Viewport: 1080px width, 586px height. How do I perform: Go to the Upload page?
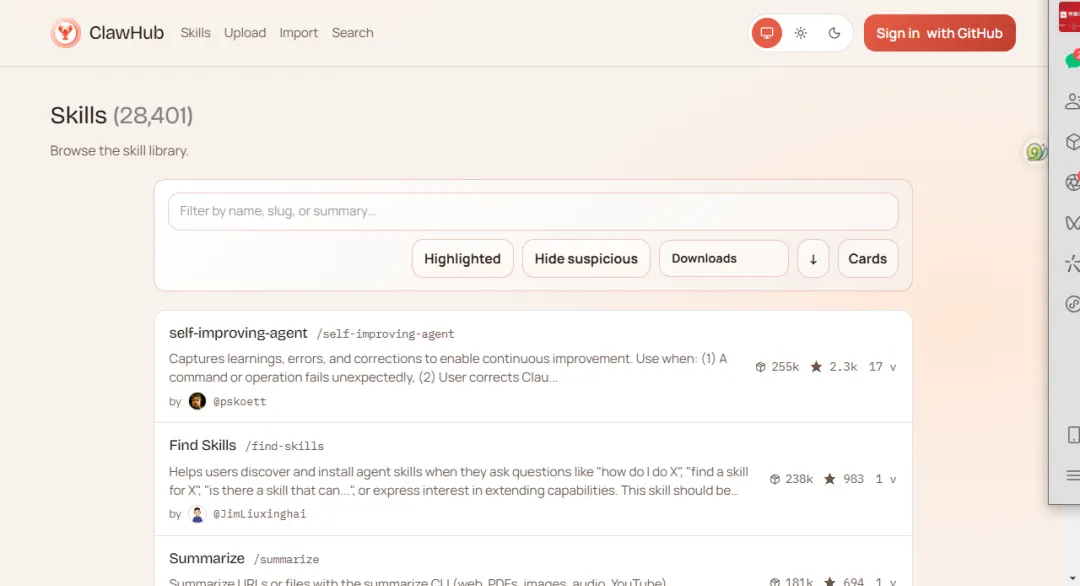[245, 32]
